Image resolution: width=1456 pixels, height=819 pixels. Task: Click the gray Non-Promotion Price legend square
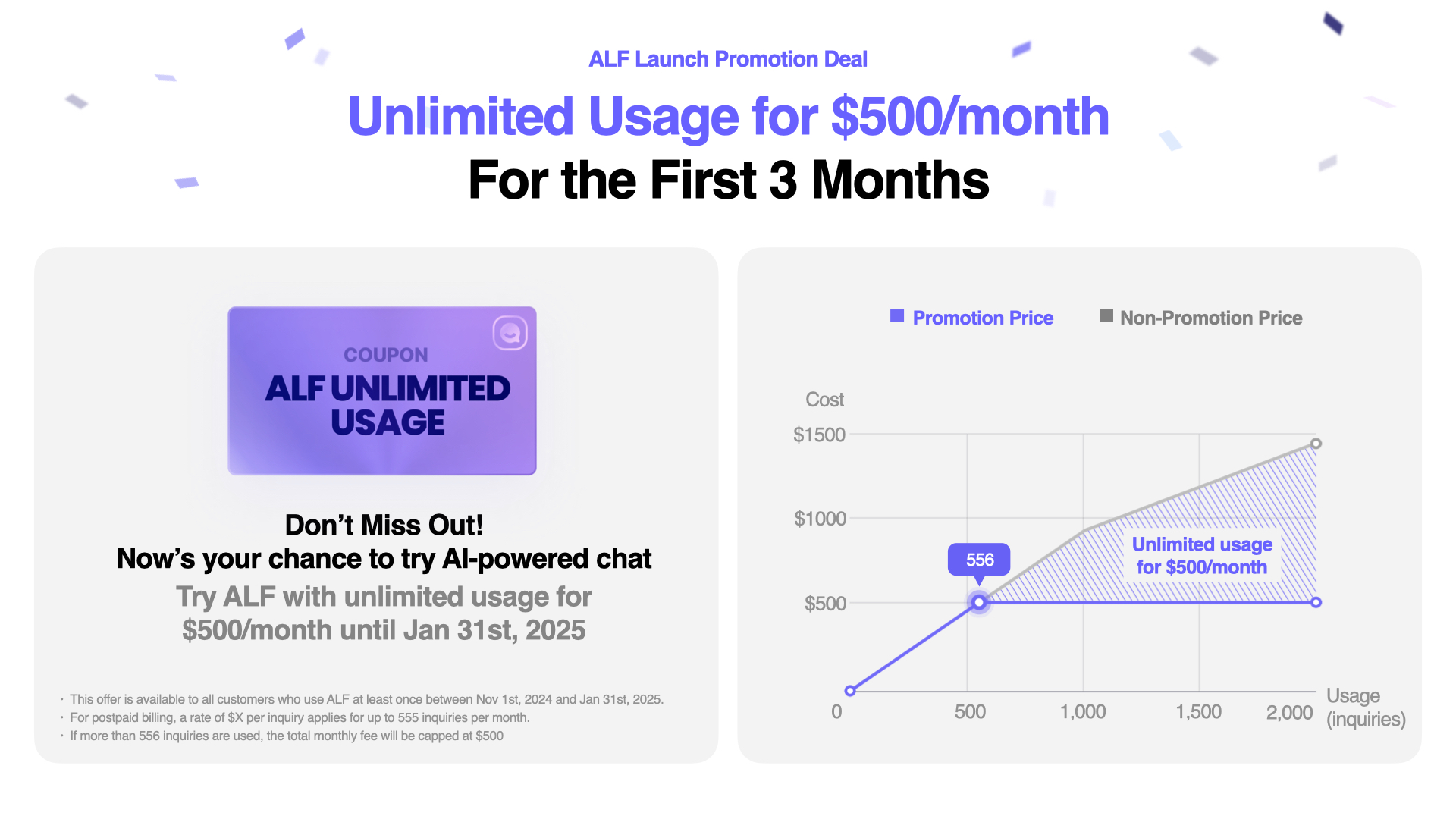click(x=1106, y=315)
